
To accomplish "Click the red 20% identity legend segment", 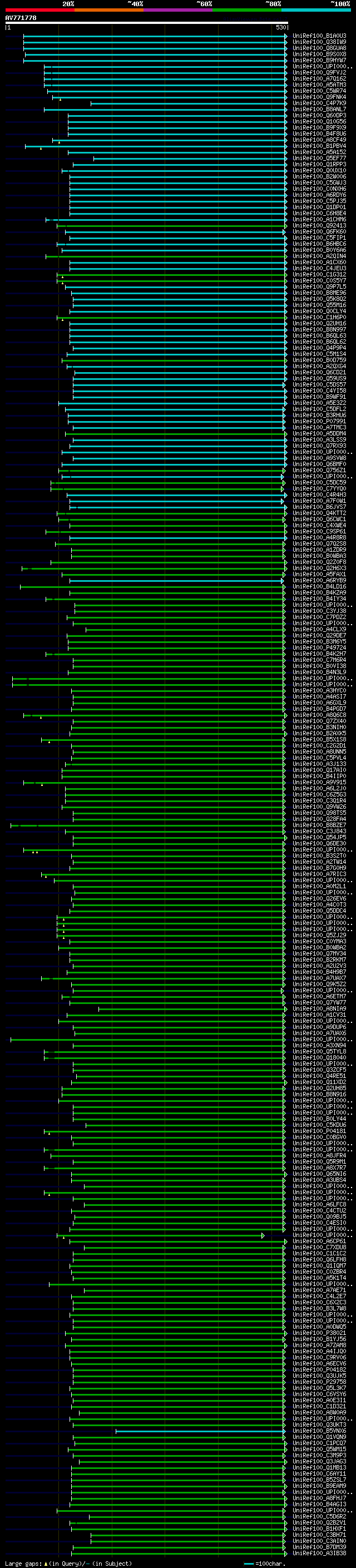I will pos(39,10).
